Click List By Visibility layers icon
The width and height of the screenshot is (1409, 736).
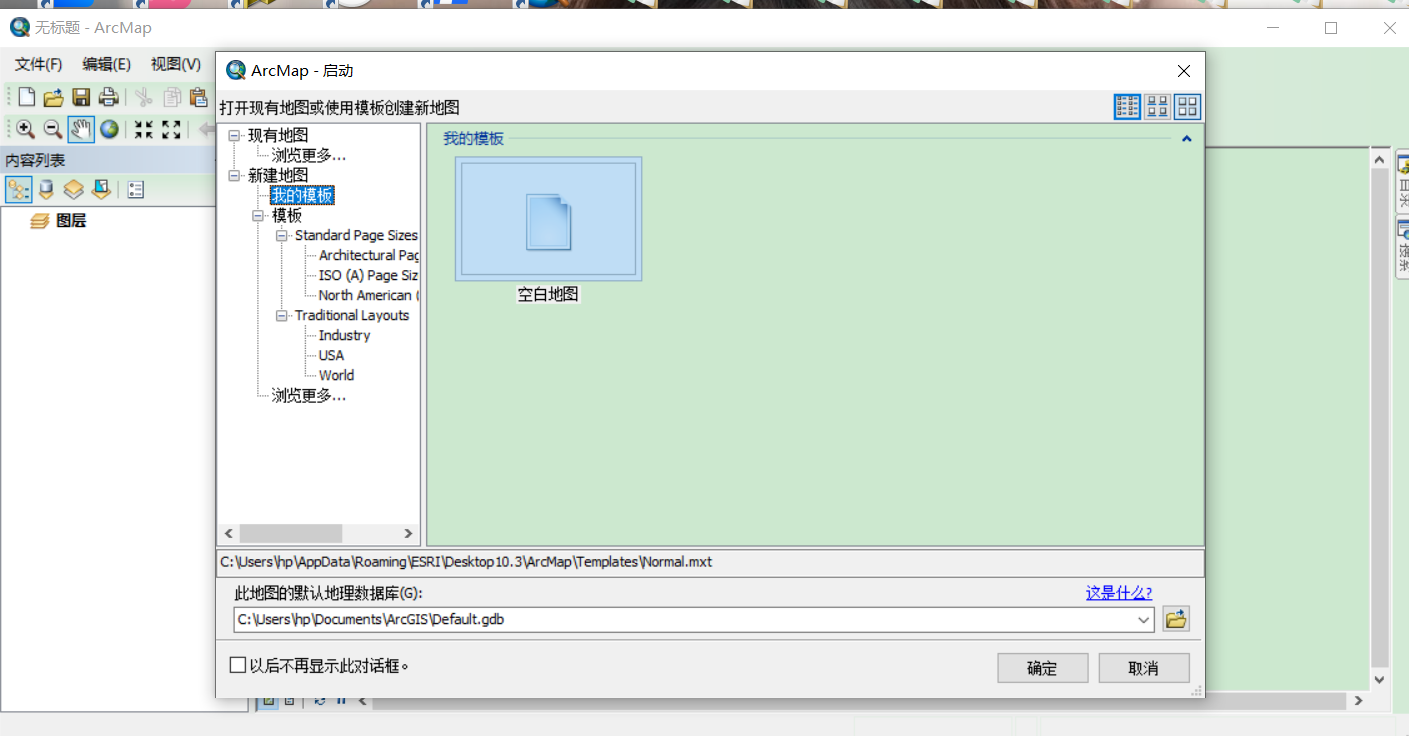(73, 189)
